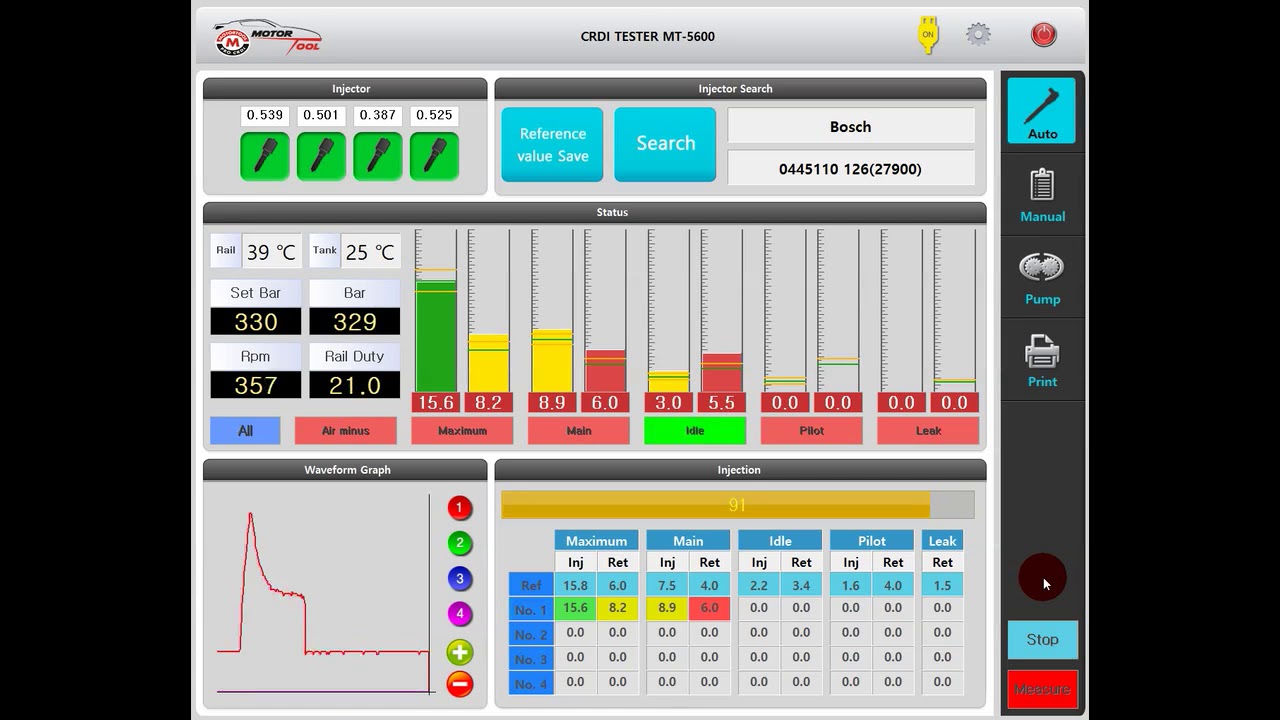
Task: Open settings with the gear icon
Action: pos(978,35)
